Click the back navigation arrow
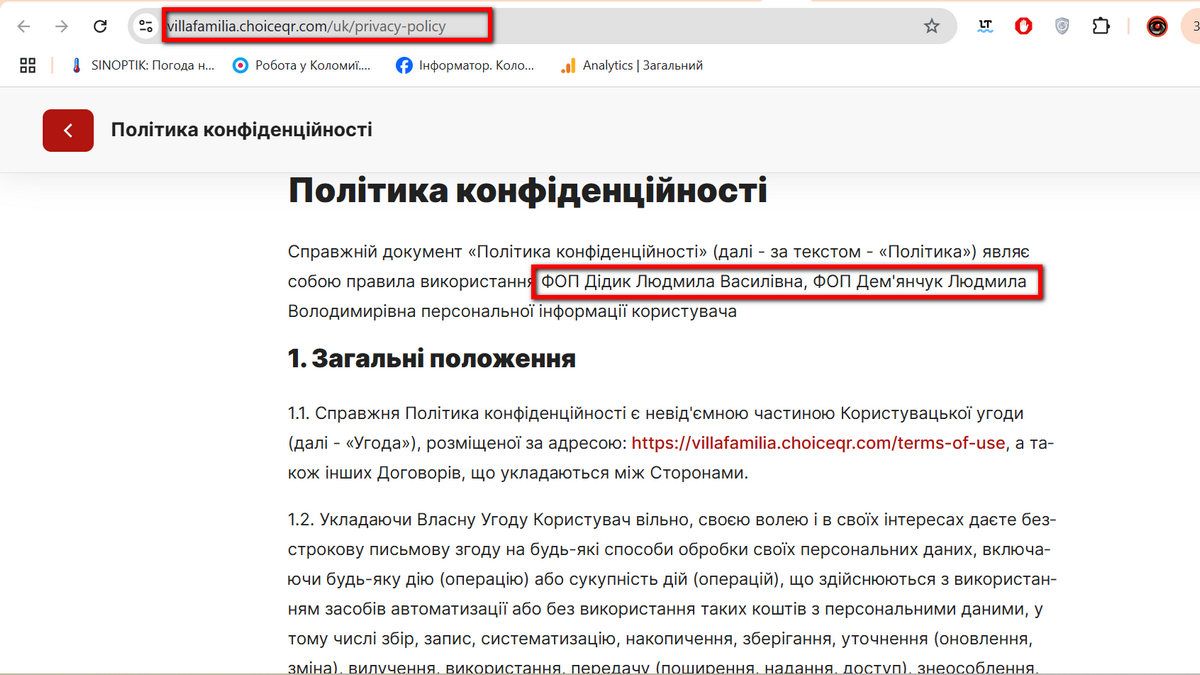The image size is (1200, 675). 23,26
